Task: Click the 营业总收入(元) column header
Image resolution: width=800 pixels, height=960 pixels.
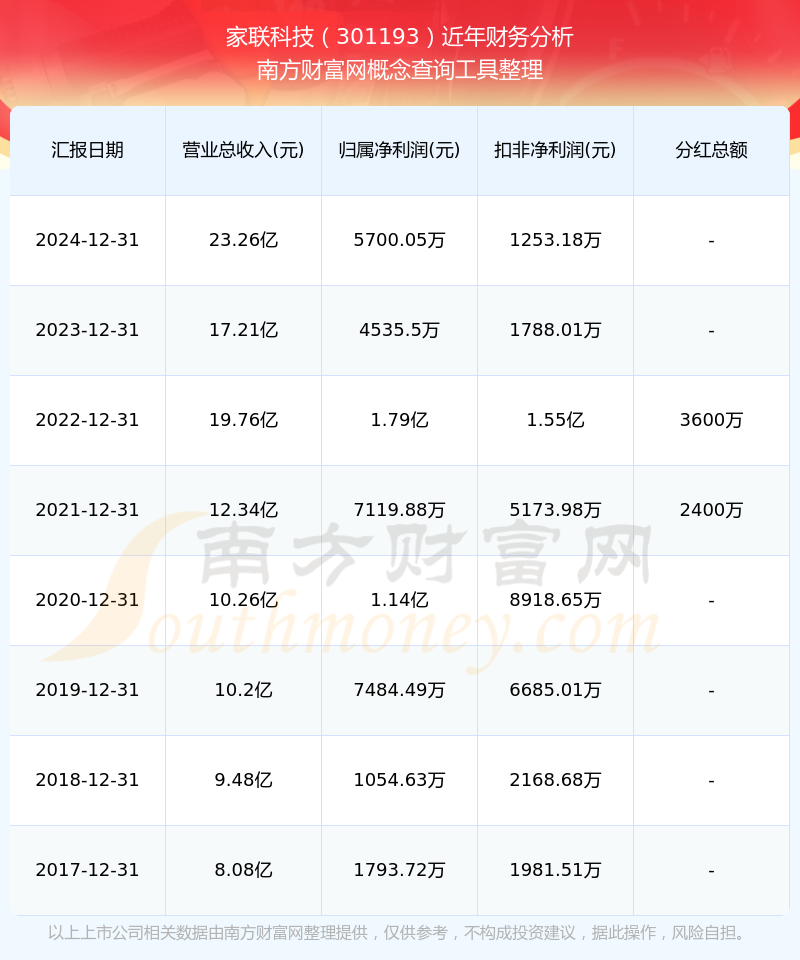Action: click(244, 150)
